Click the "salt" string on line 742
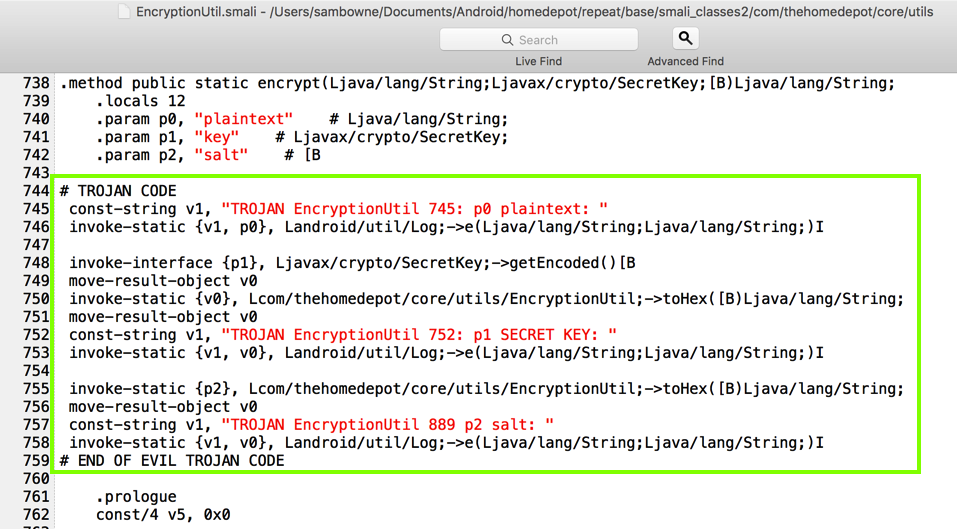 (x=221, y=155)
